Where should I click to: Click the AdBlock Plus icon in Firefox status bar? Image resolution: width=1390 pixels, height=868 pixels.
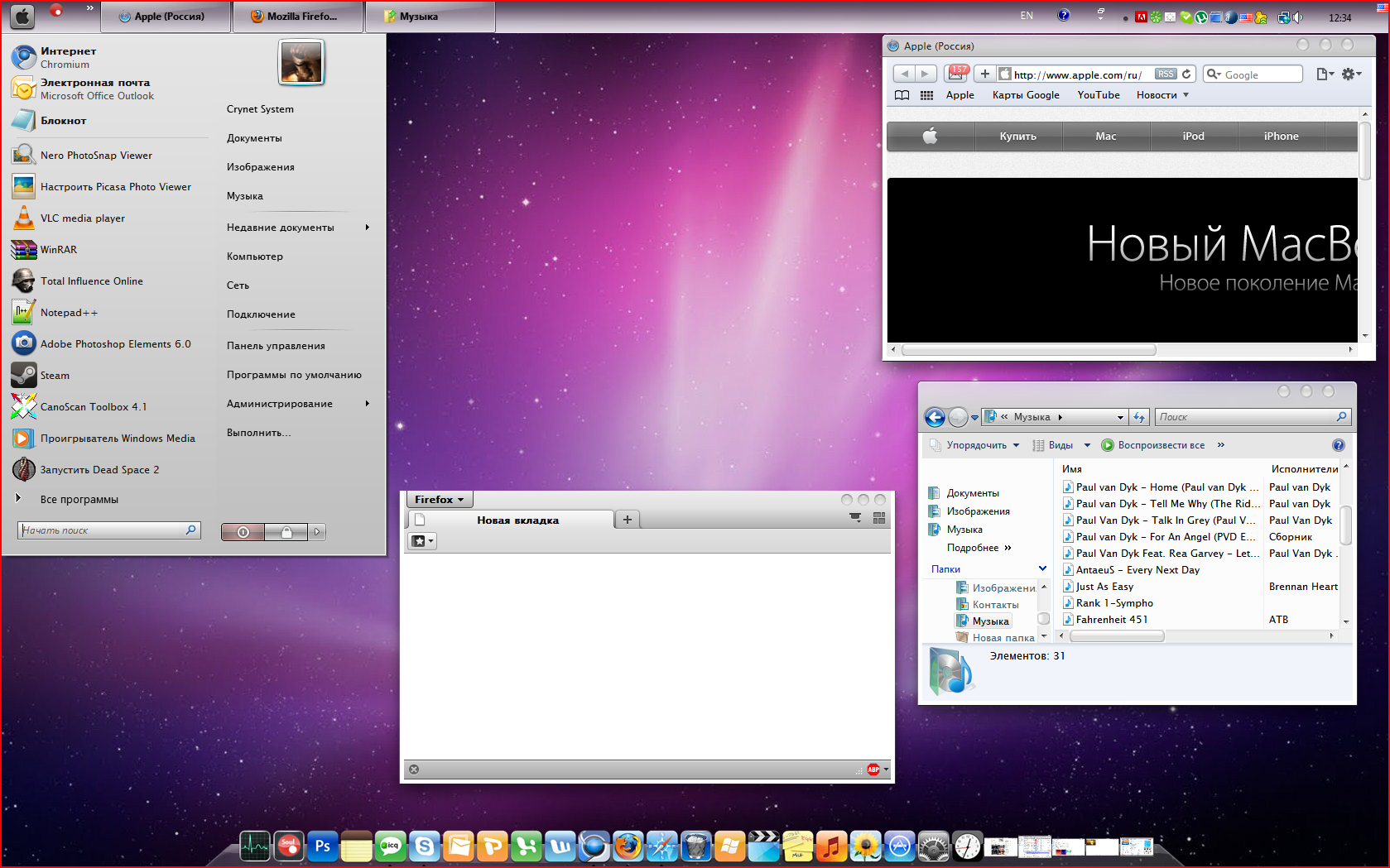tap(873, 770)
